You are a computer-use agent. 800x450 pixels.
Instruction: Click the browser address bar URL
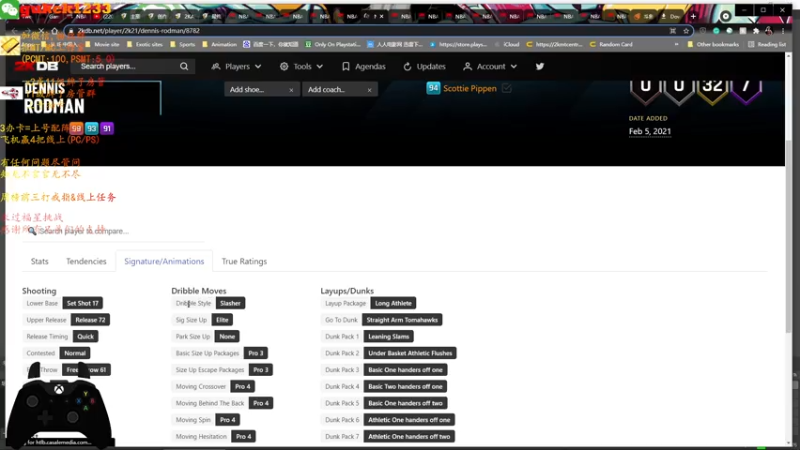[139, 31]
